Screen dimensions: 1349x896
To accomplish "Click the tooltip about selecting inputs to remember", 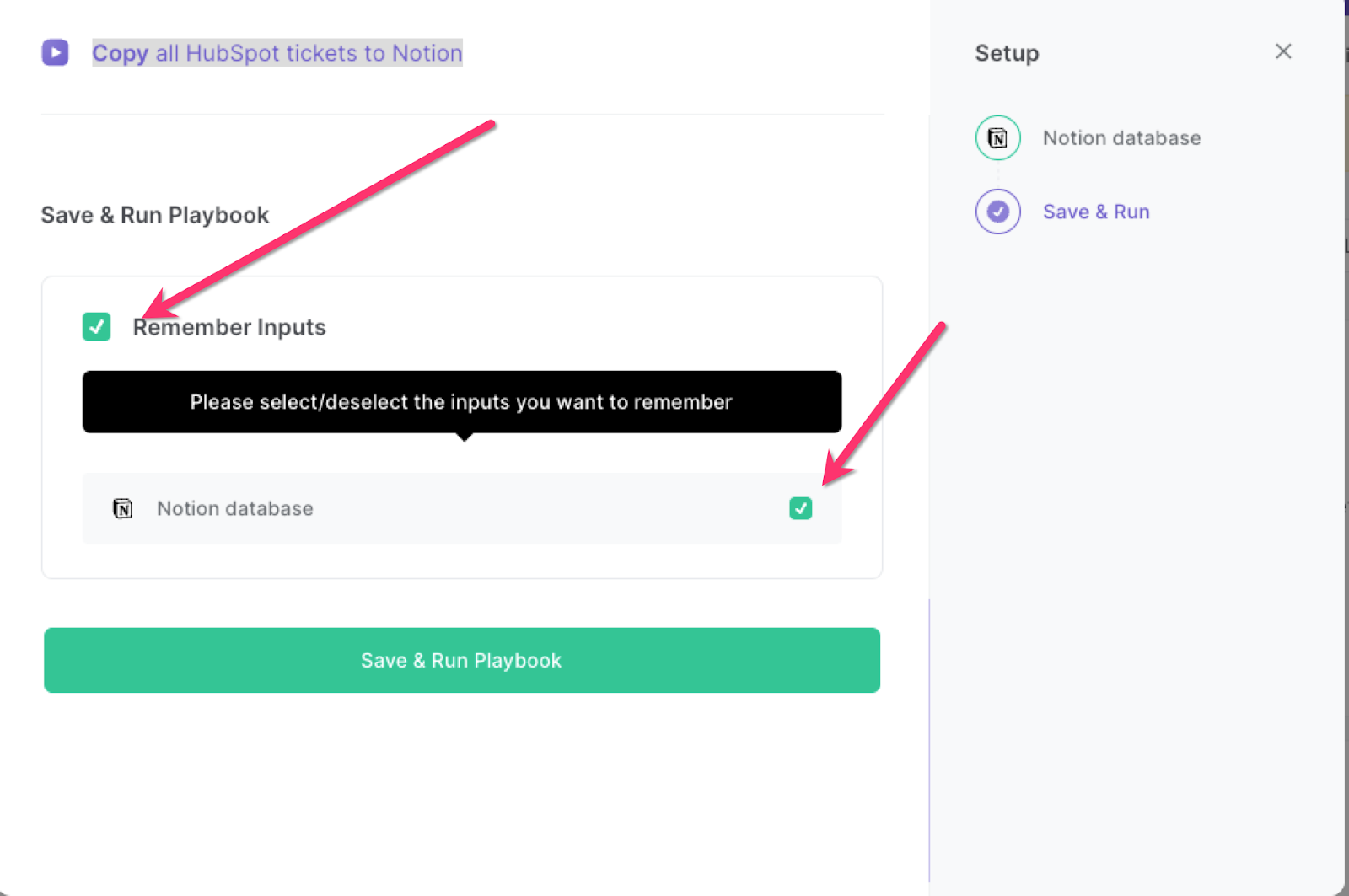I will 461,402.
